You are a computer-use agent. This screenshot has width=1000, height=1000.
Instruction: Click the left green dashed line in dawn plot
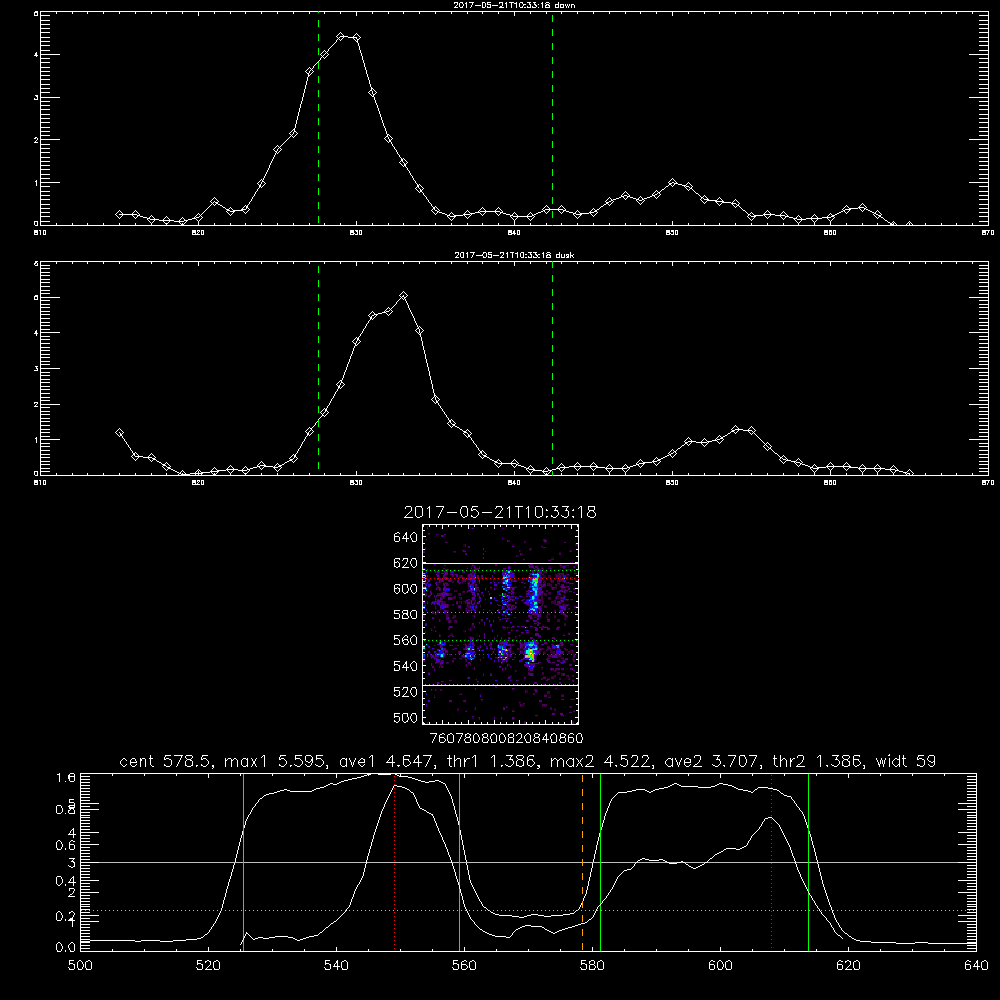pos(318,118)
